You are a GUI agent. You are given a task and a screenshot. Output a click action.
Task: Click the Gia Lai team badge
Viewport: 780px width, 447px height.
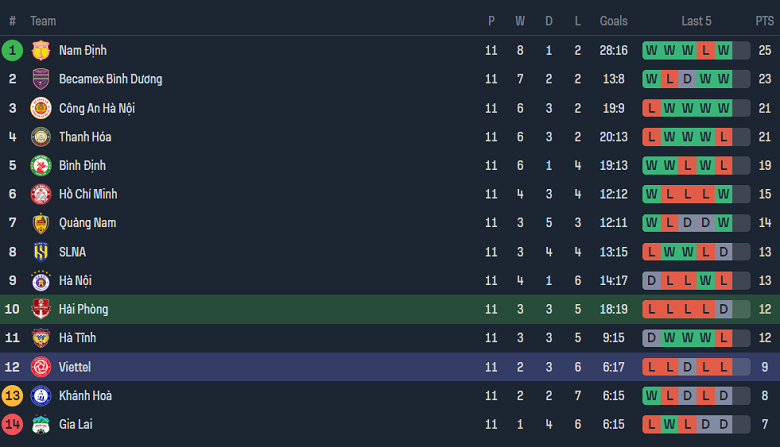coord(41,425)
